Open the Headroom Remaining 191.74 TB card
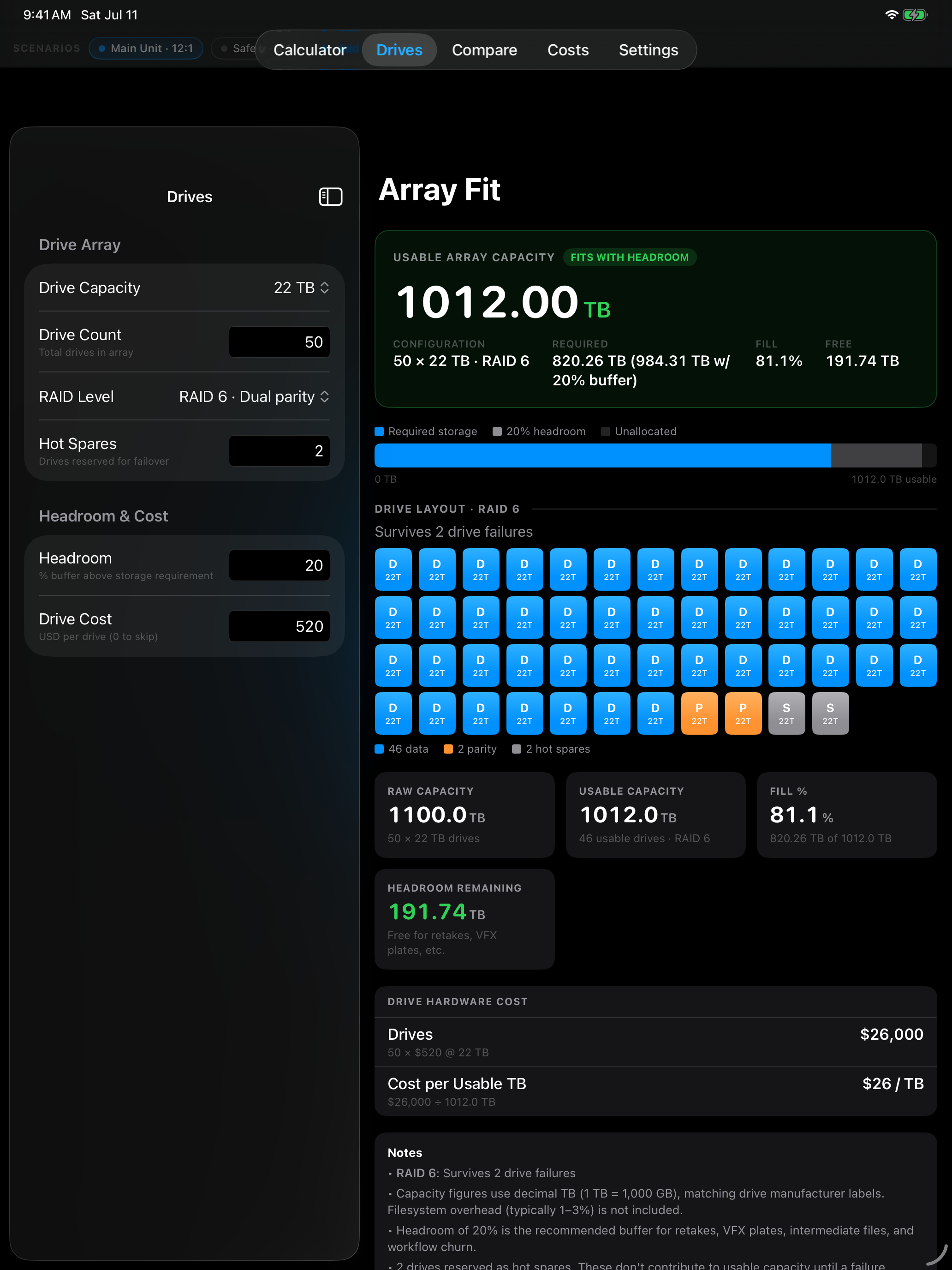The height and width of the screenshot is (1270, 952). pyautogui.click(x=465, y=919)
